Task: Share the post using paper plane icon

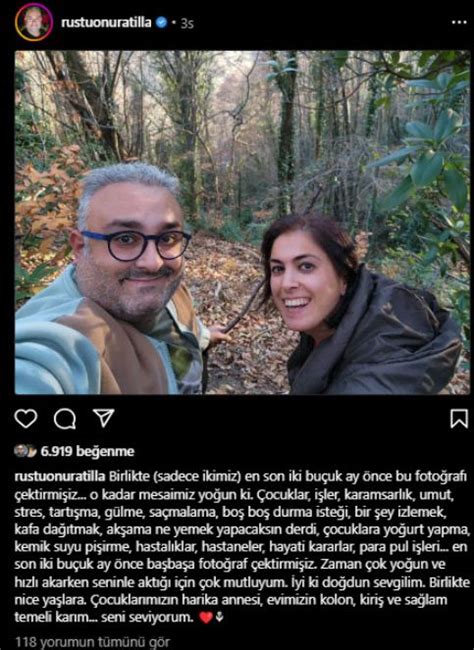Action: [103, 418]
